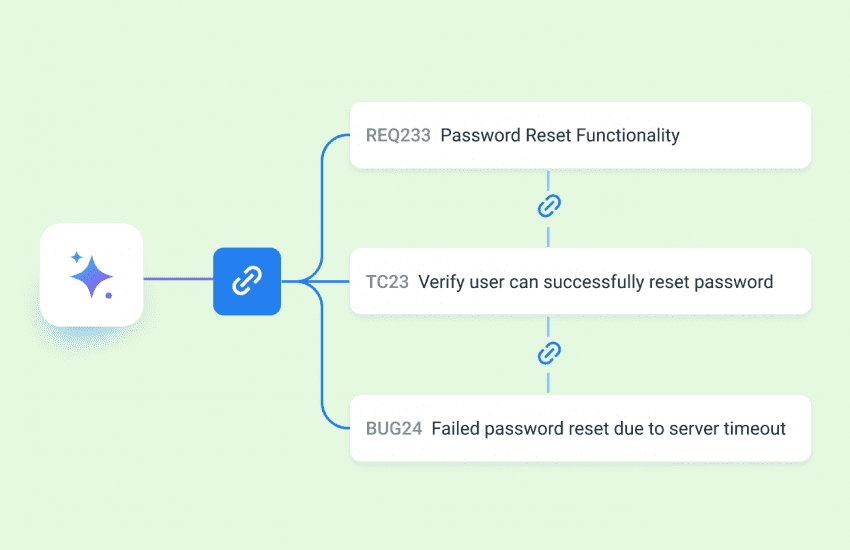Select the BUG24 defect ID label
This screenshot has height=550, width=850.
coord(394,429)
